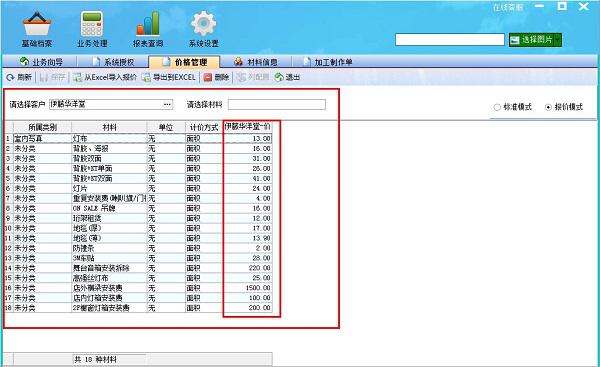600x367 pixels.
Task: Open the 基础档案 basket icon
Action: pos(37,24)
